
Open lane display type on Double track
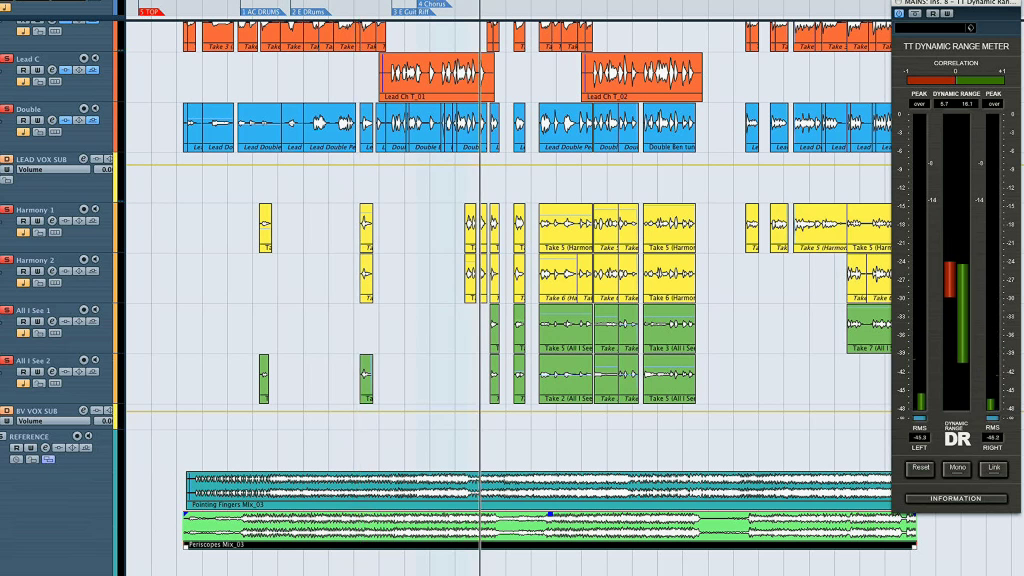[55, 132]
